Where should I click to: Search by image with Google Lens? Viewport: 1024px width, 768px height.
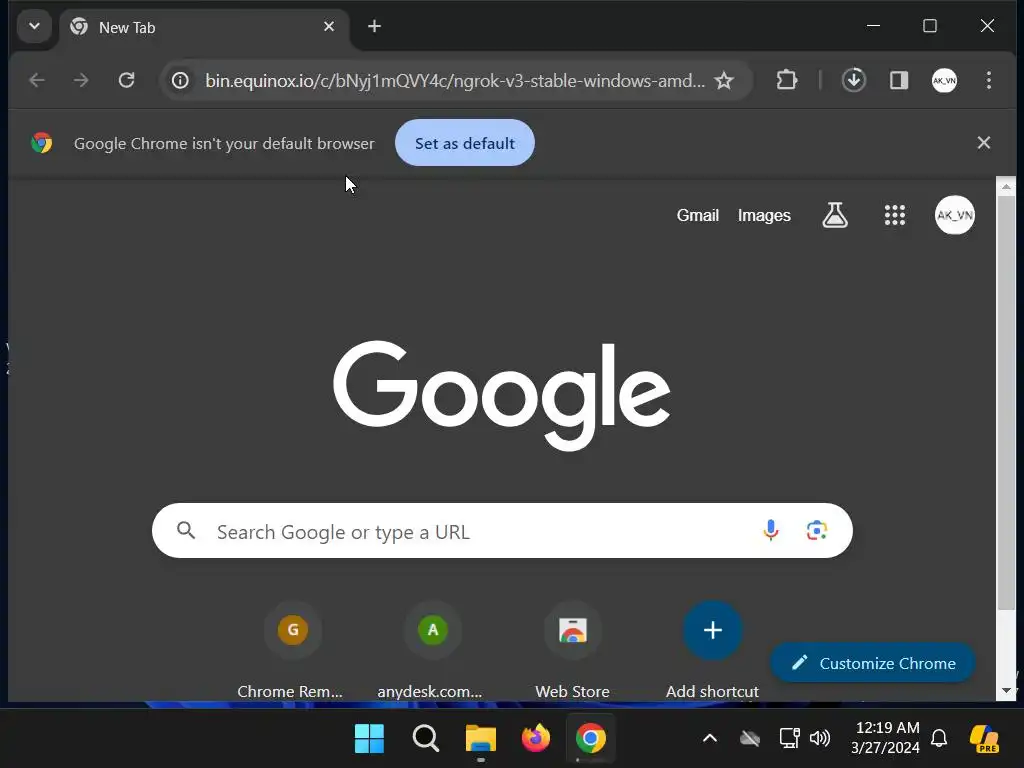tap(816, 530)
